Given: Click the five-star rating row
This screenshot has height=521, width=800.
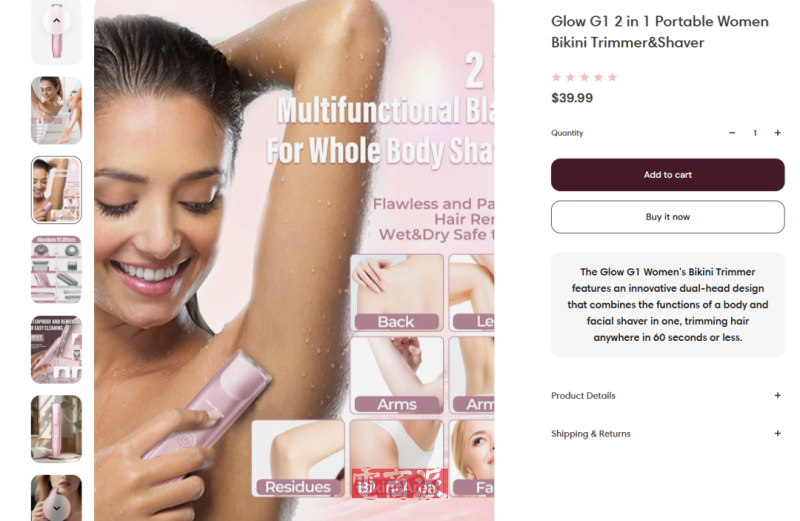Looking at the screenshot, I should [x=584, y=77].
